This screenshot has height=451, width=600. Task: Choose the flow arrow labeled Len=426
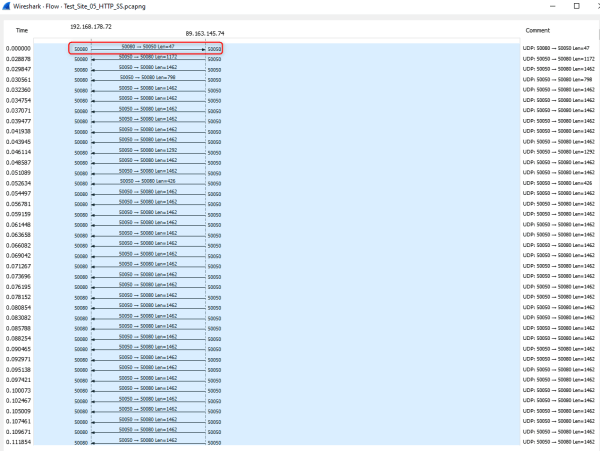147,182
